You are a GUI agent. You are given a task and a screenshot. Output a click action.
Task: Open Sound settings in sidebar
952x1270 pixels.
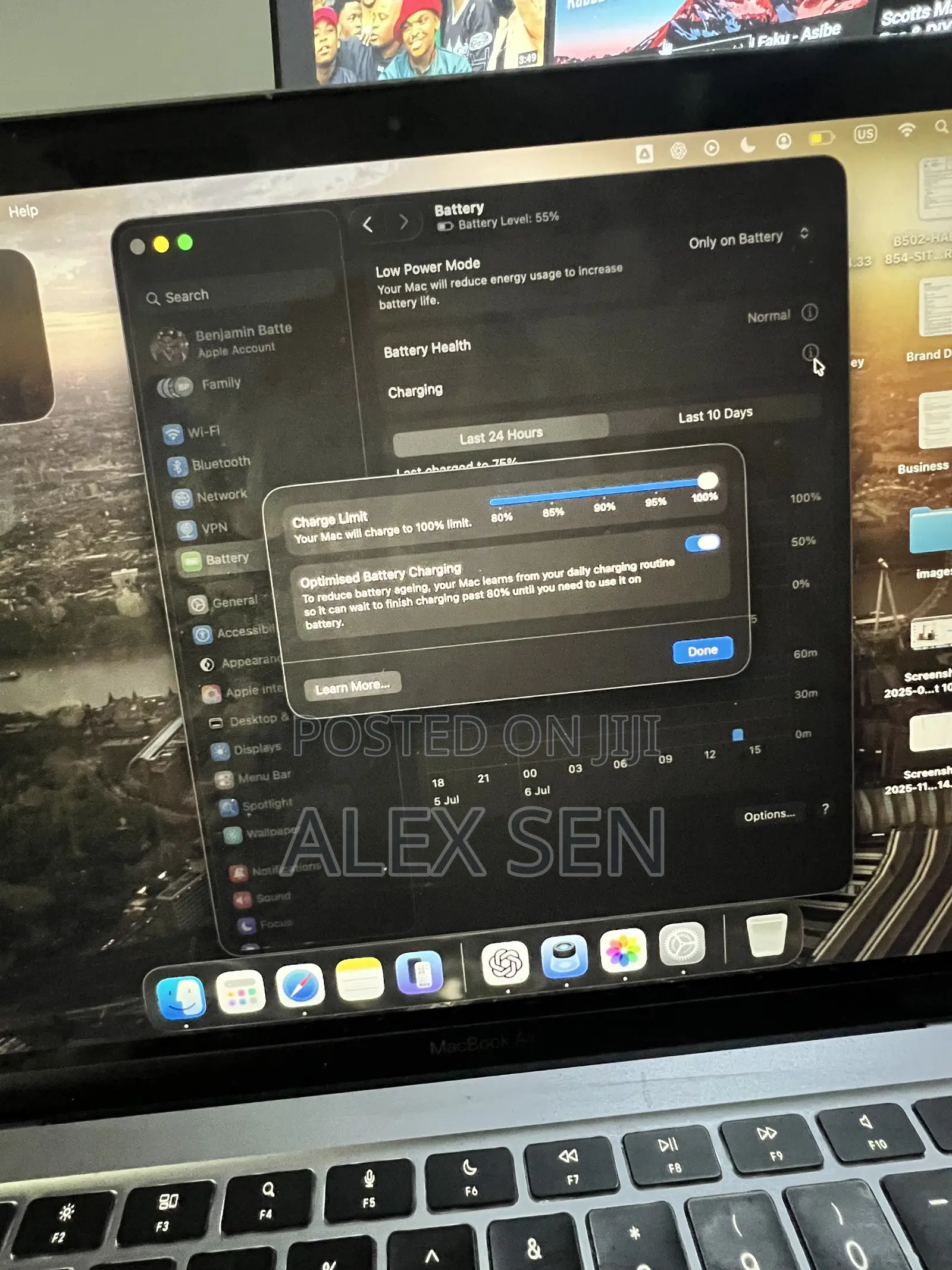pyautogui.click(x=263, y=897)
